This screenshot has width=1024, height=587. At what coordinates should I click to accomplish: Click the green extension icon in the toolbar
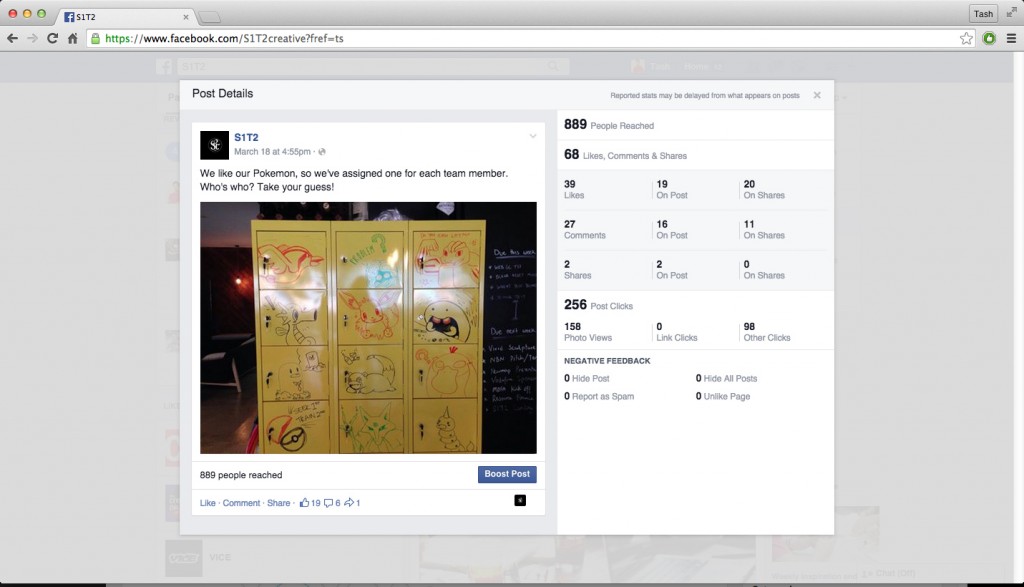[989, 39]
